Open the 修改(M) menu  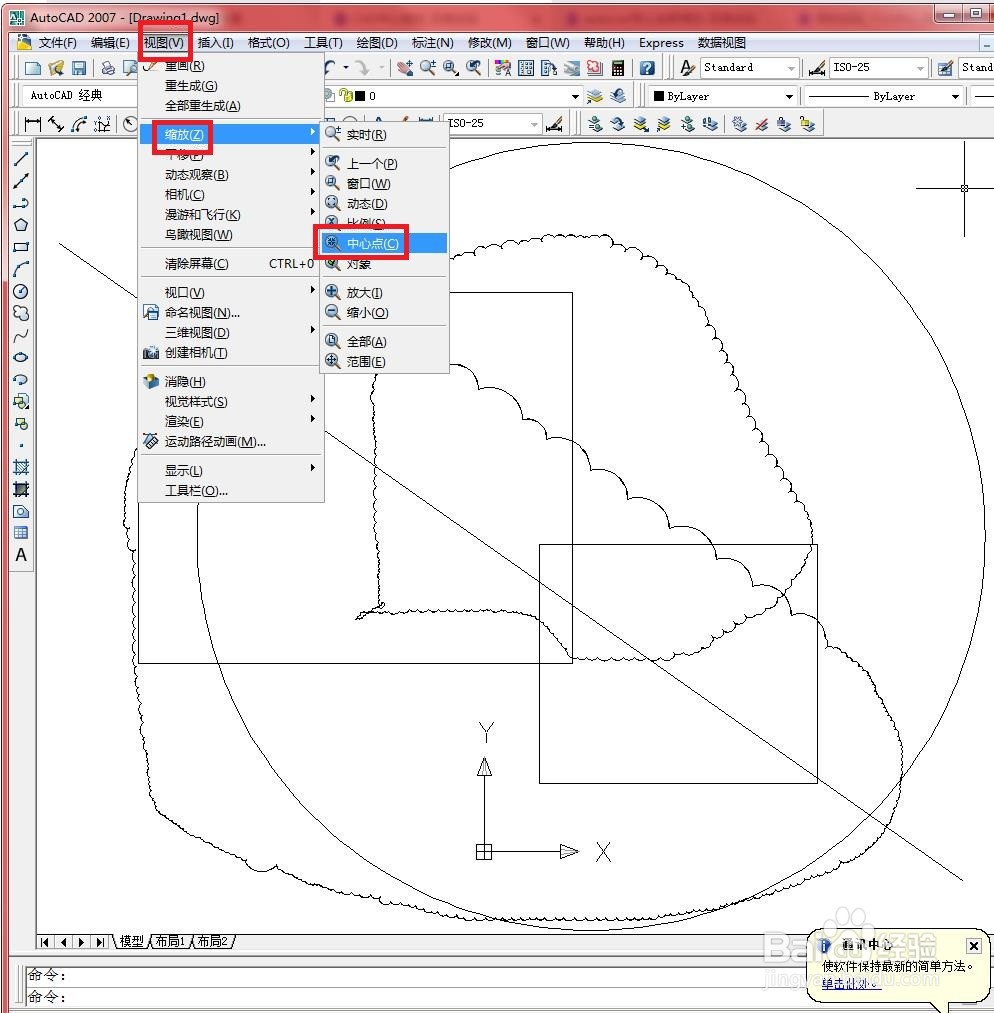coord(489,43)
